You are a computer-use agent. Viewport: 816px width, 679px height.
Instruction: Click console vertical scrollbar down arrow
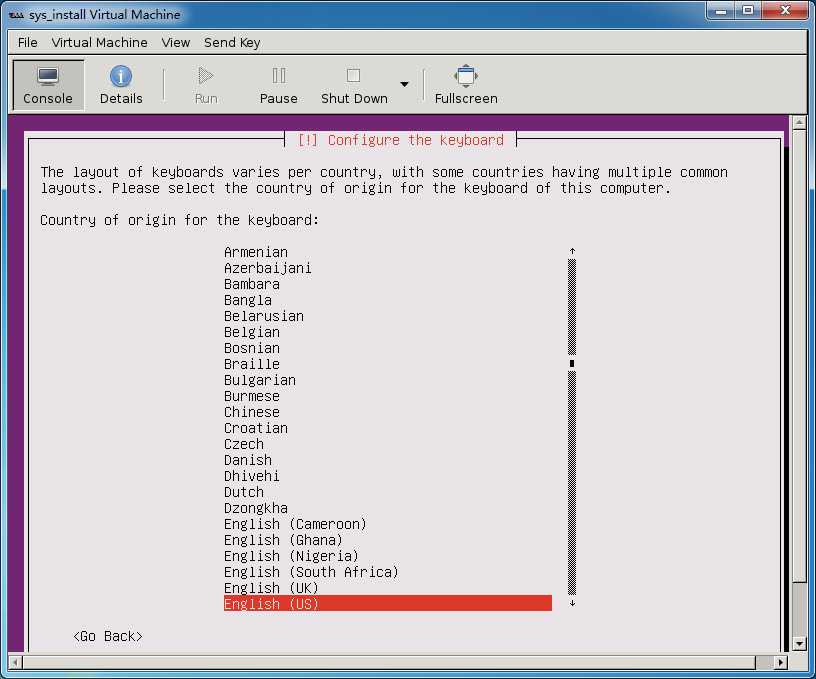(x=799, y=644)
